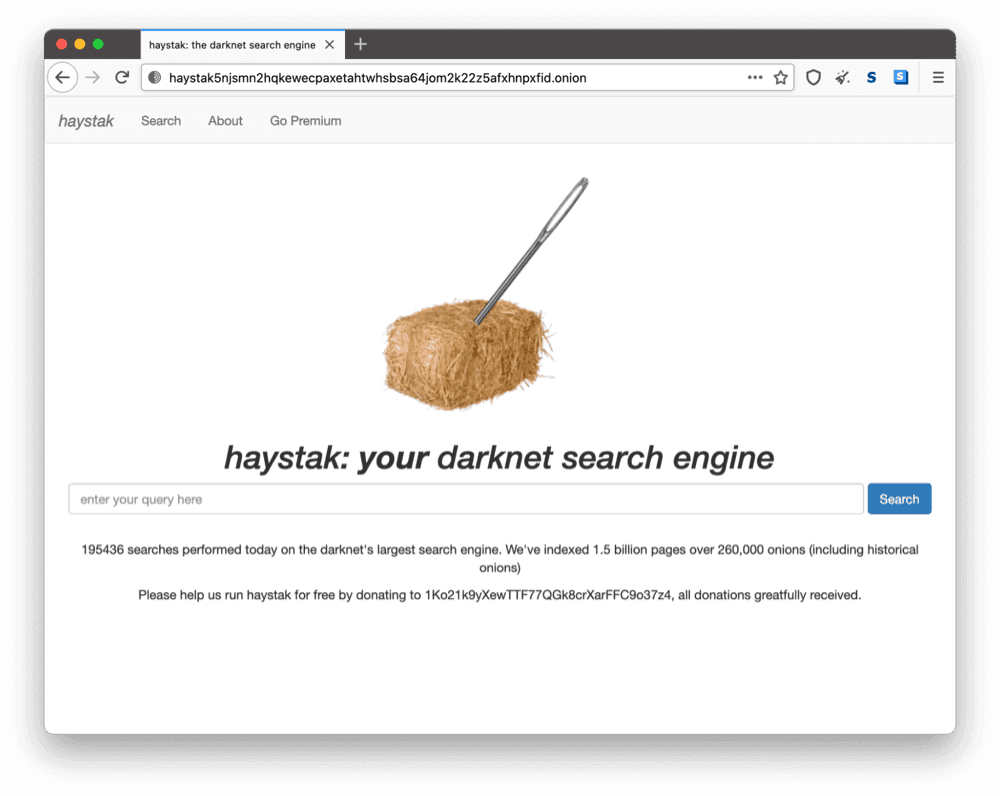Open the About page
1000x796 pixels.
pos(224,120)
